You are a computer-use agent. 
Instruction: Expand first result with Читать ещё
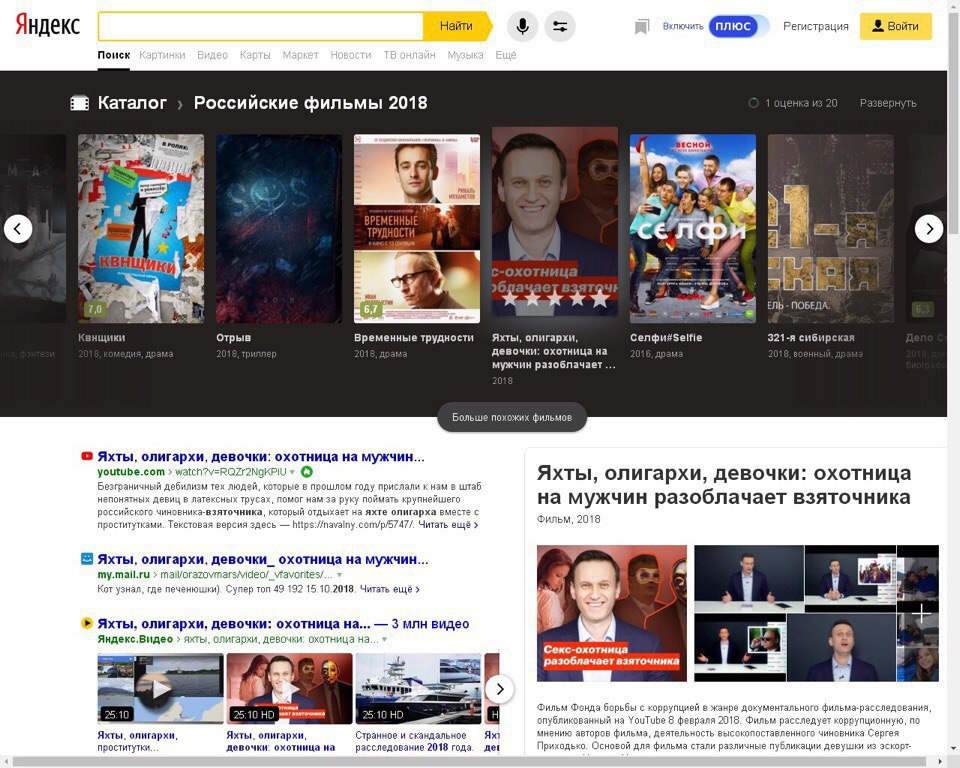coord(448,525)
